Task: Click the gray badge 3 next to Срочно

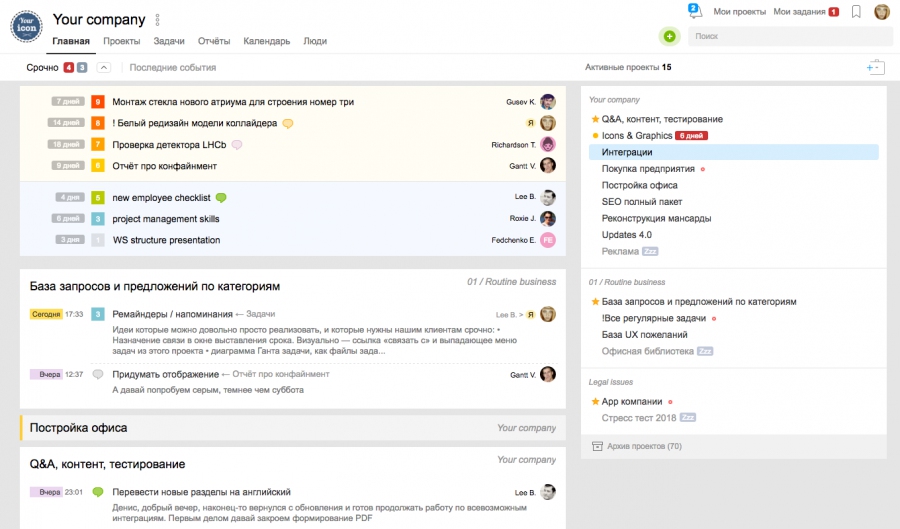Action: coord(82,68)
